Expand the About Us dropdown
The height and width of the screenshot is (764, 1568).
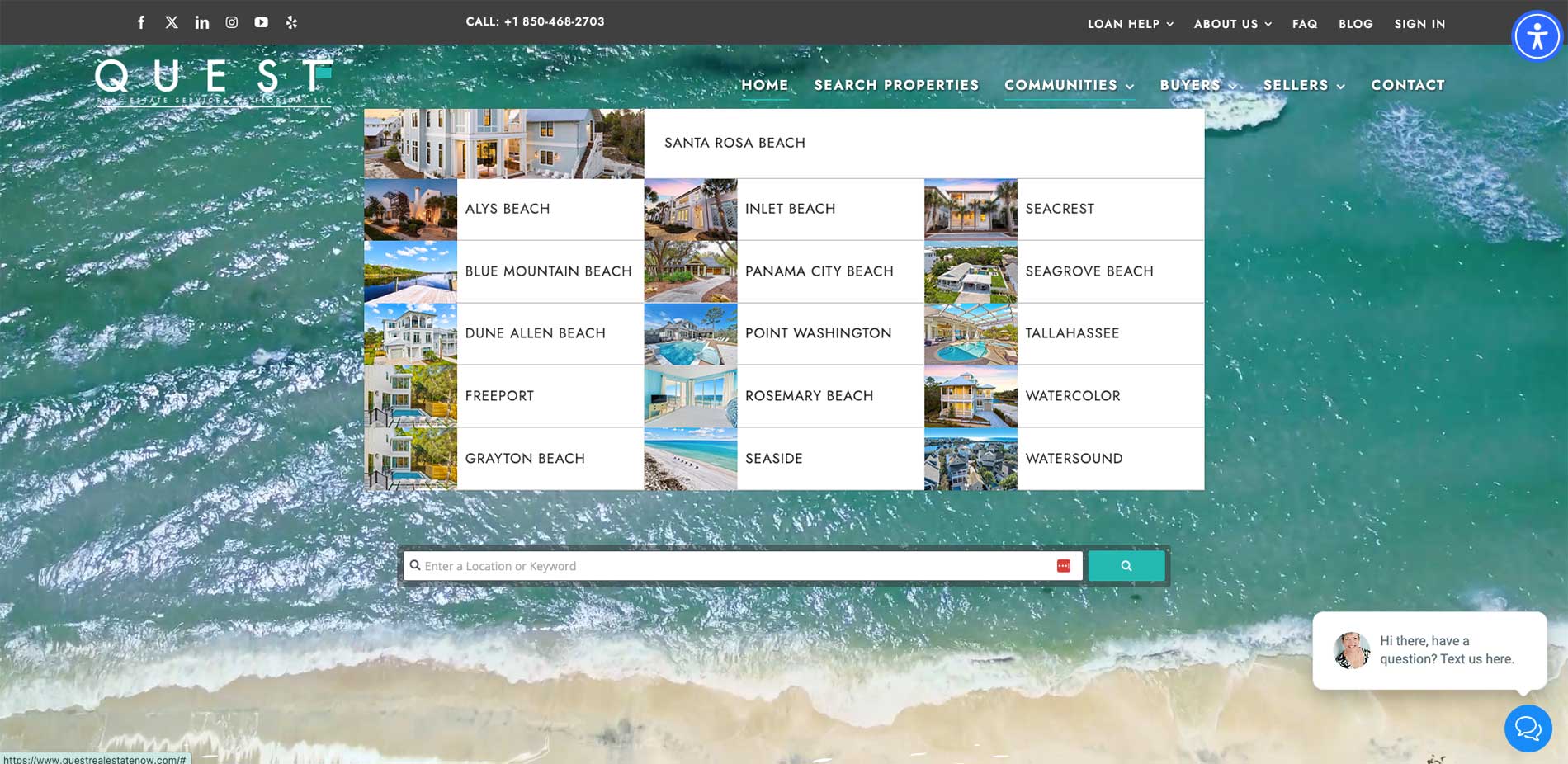pyautogui.click(x=1233, y=24)
